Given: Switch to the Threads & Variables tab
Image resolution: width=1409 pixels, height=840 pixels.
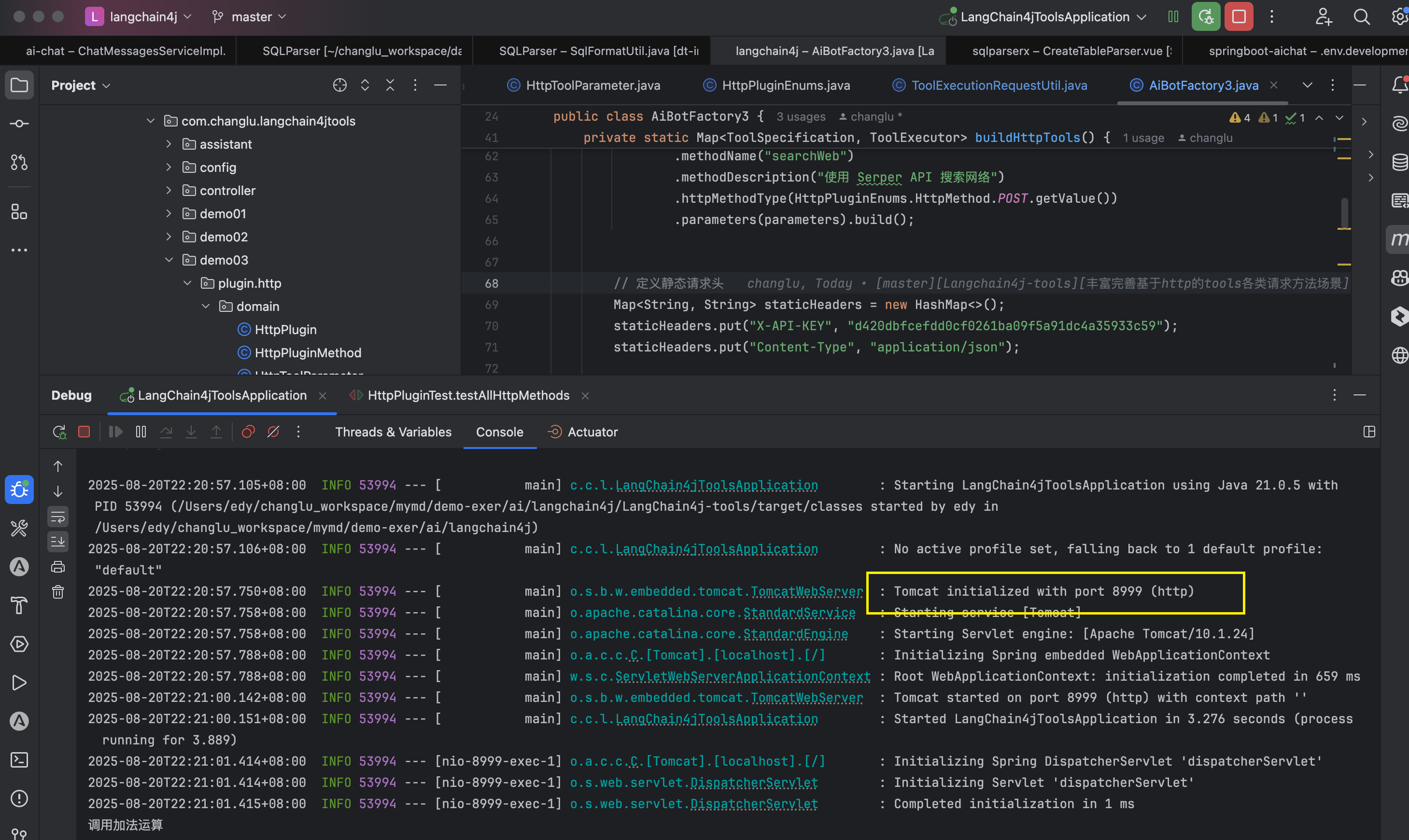Looking at the screenshot, I should [393, 432].
